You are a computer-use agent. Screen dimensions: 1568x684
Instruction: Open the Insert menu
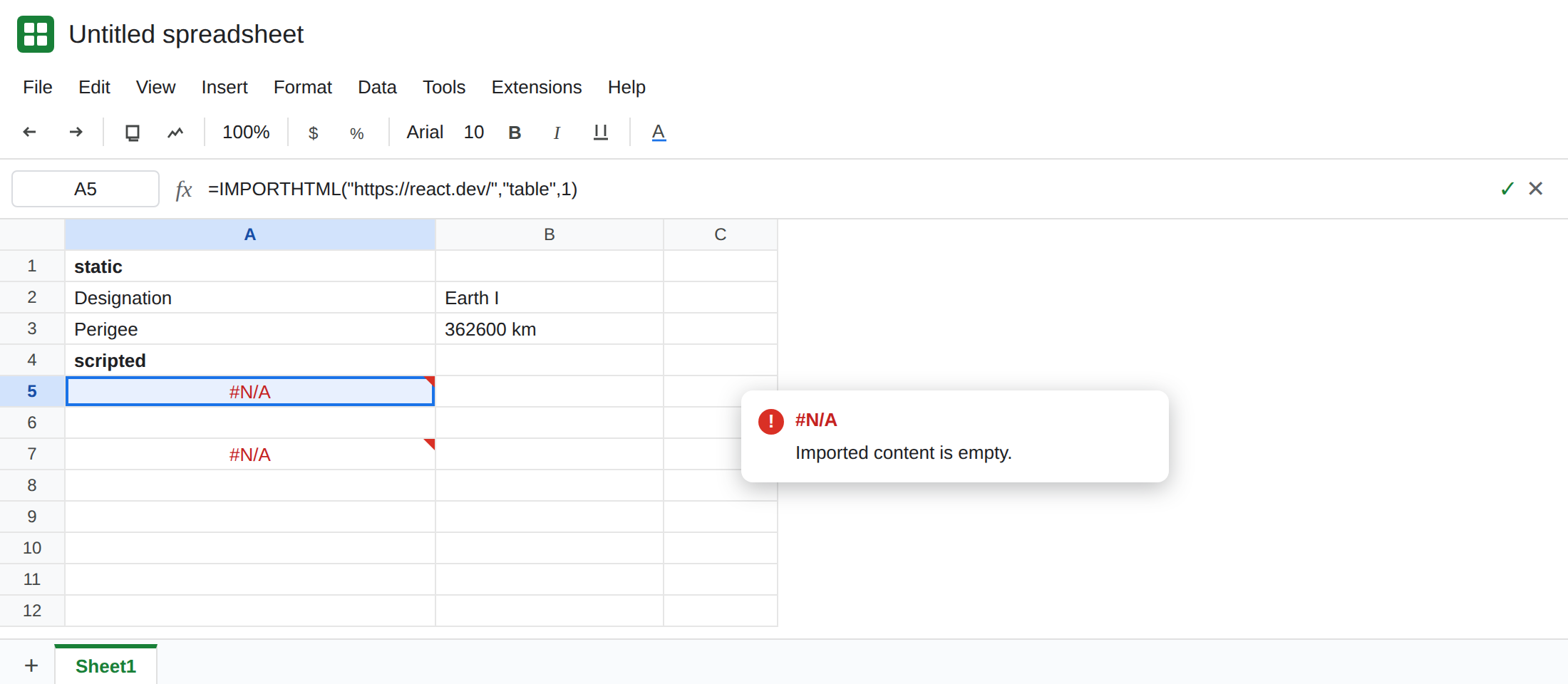(225, 87)
